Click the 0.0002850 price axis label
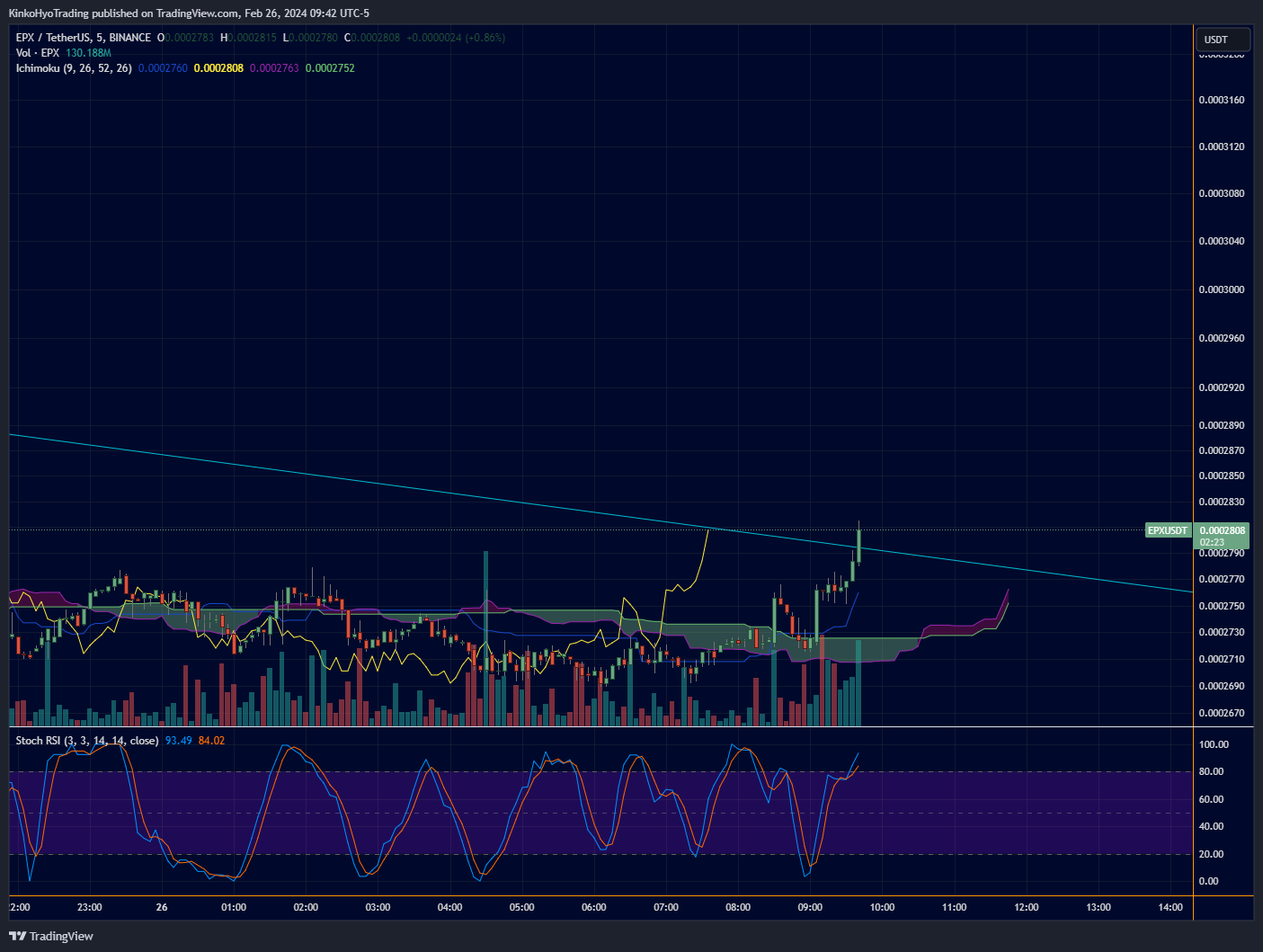The width and height of the screenshot is (1263, 952). tap(1222, 476)
